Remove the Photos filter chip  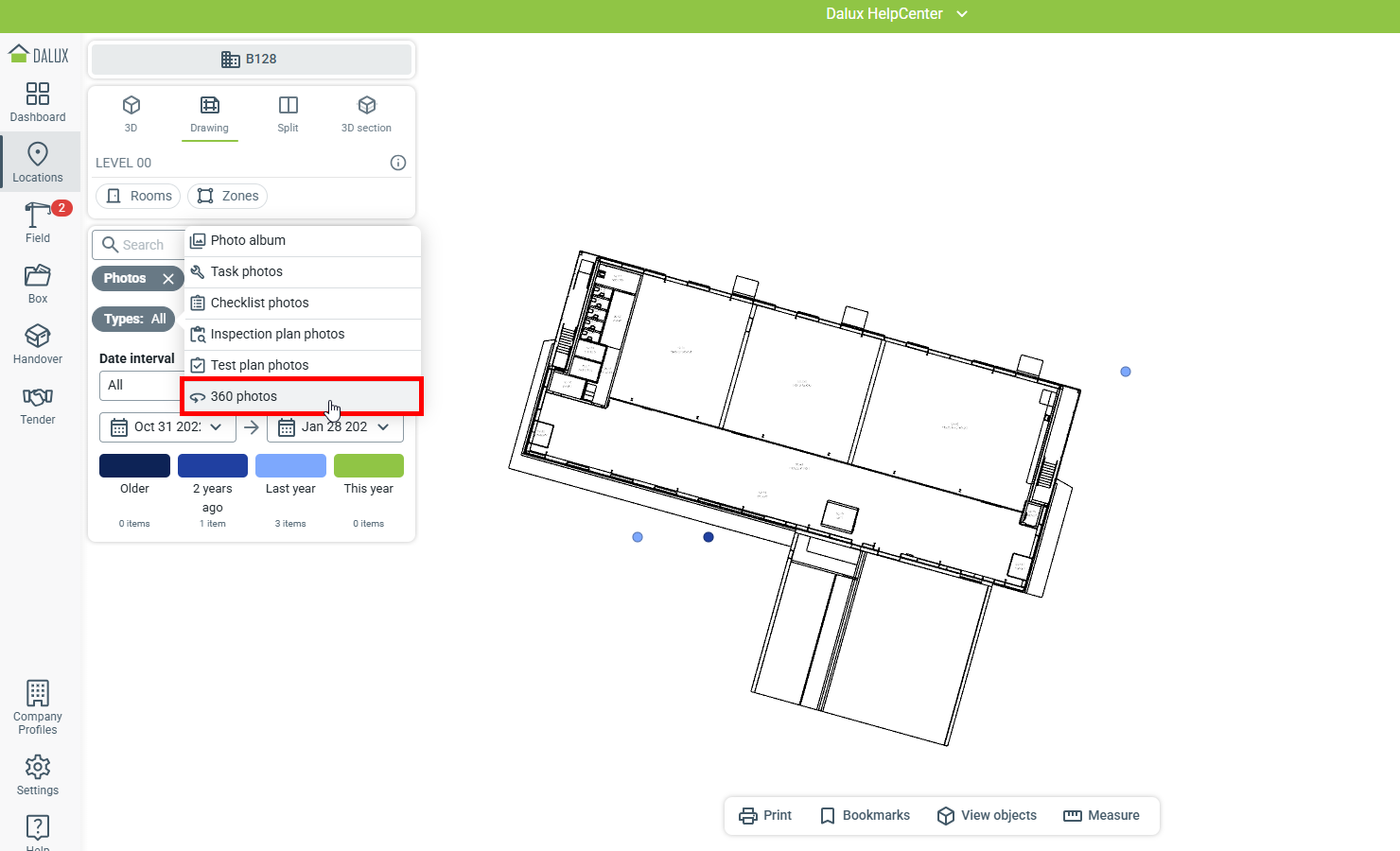168,279
